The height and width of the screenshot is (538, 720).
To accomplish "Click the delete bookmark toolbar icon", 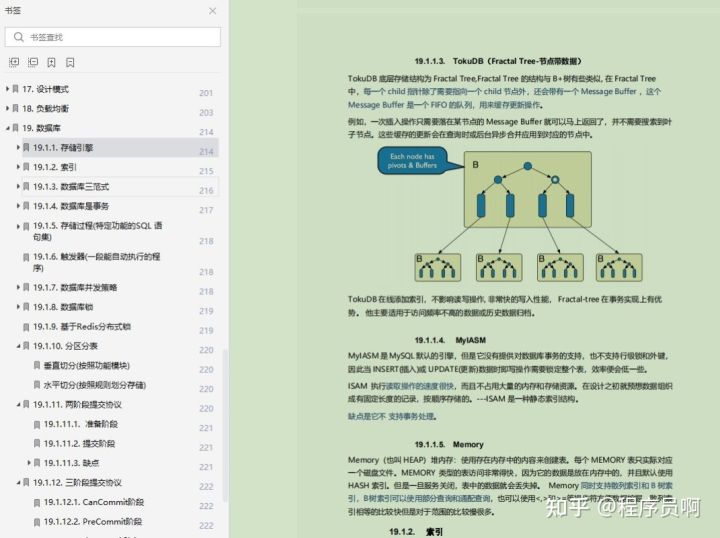I will [70, 62].
